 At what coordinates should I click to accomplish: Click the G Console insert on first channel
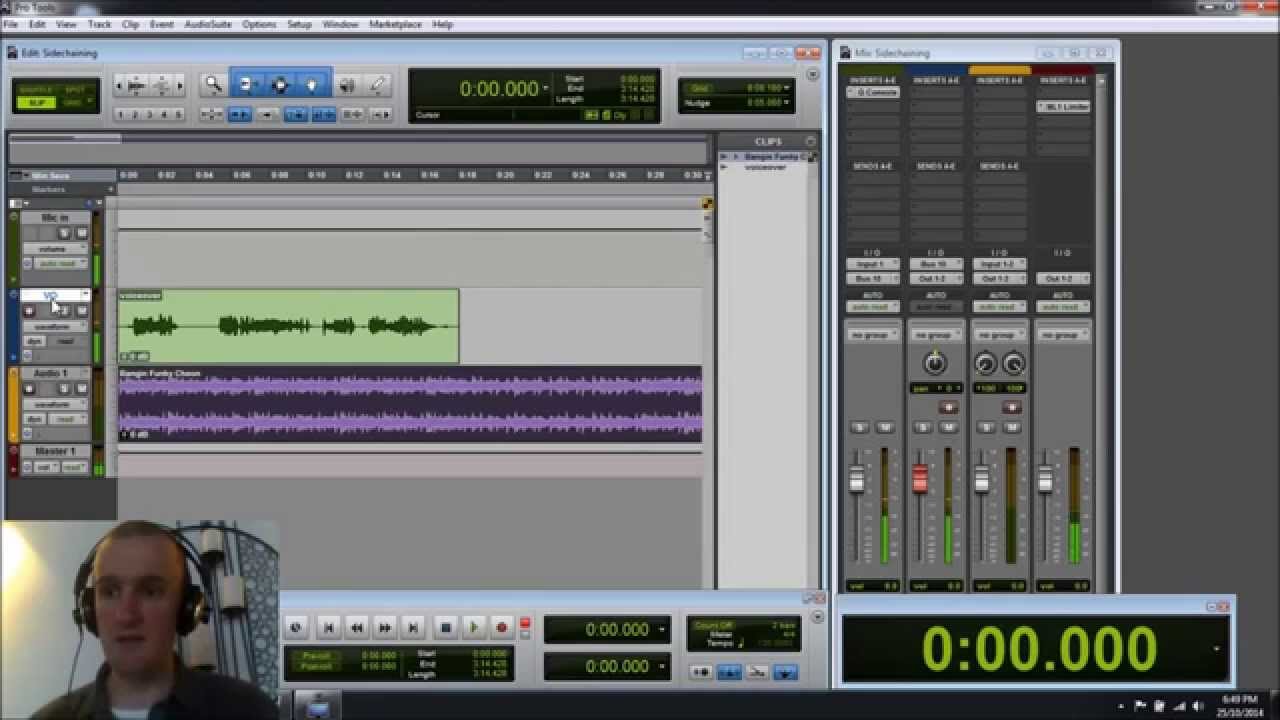[872, 93]
